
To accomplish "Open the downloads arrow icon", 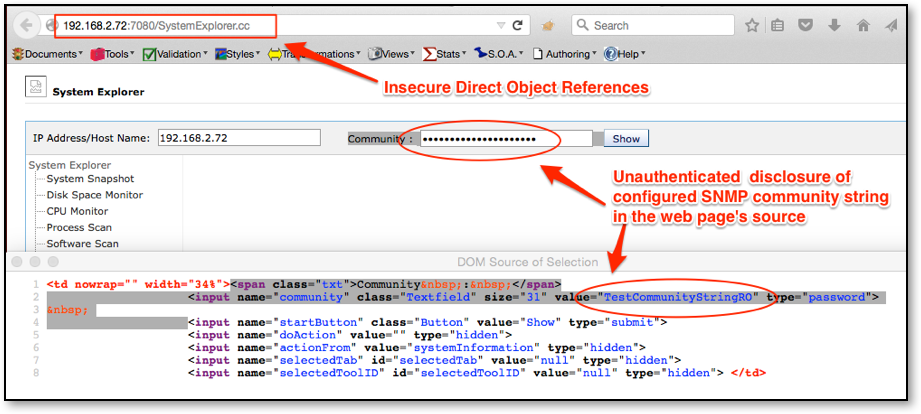I will point(834,25).
